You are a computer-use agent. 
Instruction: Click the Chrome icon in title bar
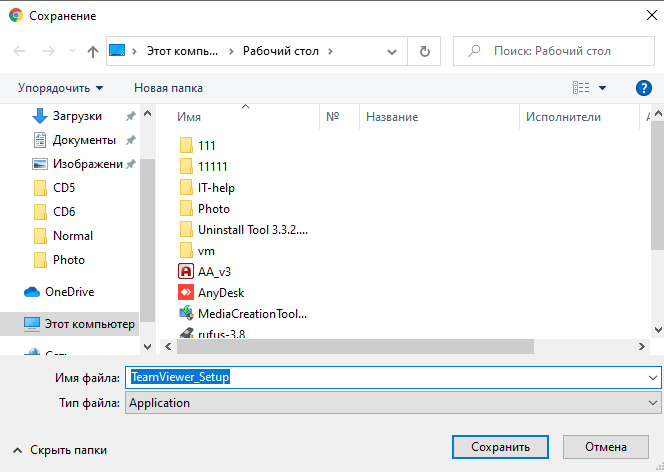tap(16, 16)
